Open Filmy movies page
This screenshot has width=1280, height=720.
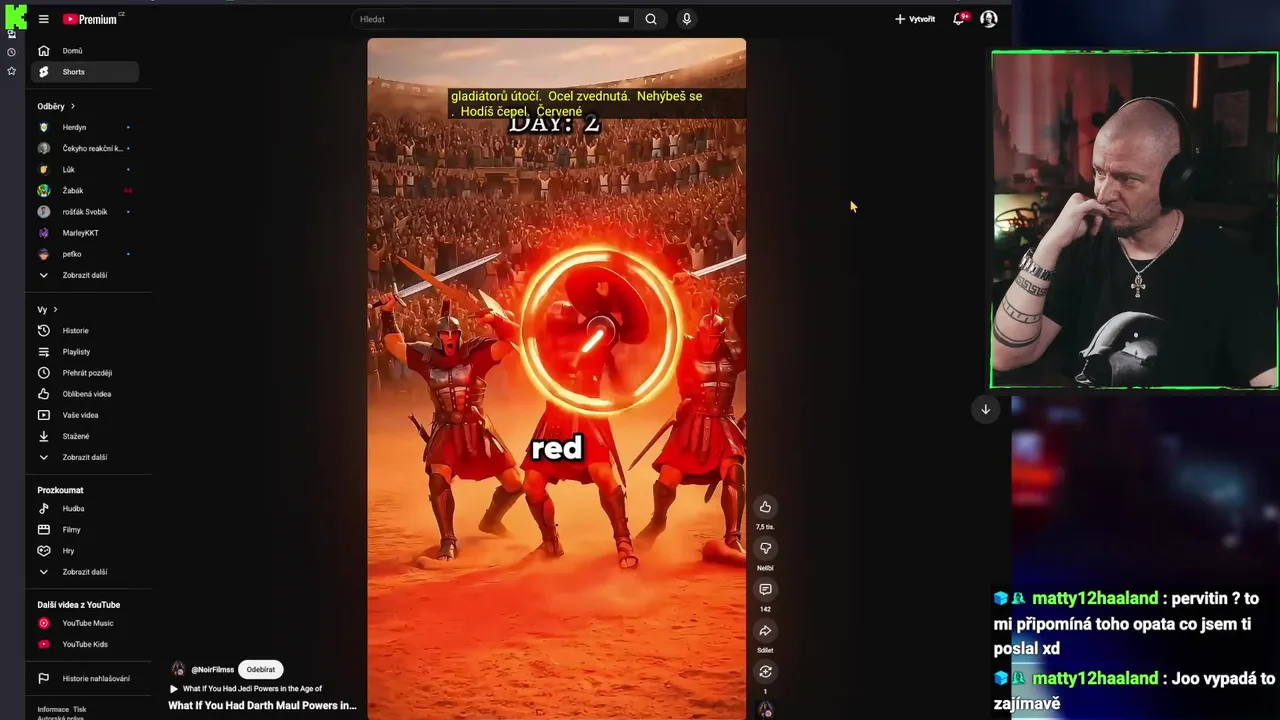click(85, 530)
